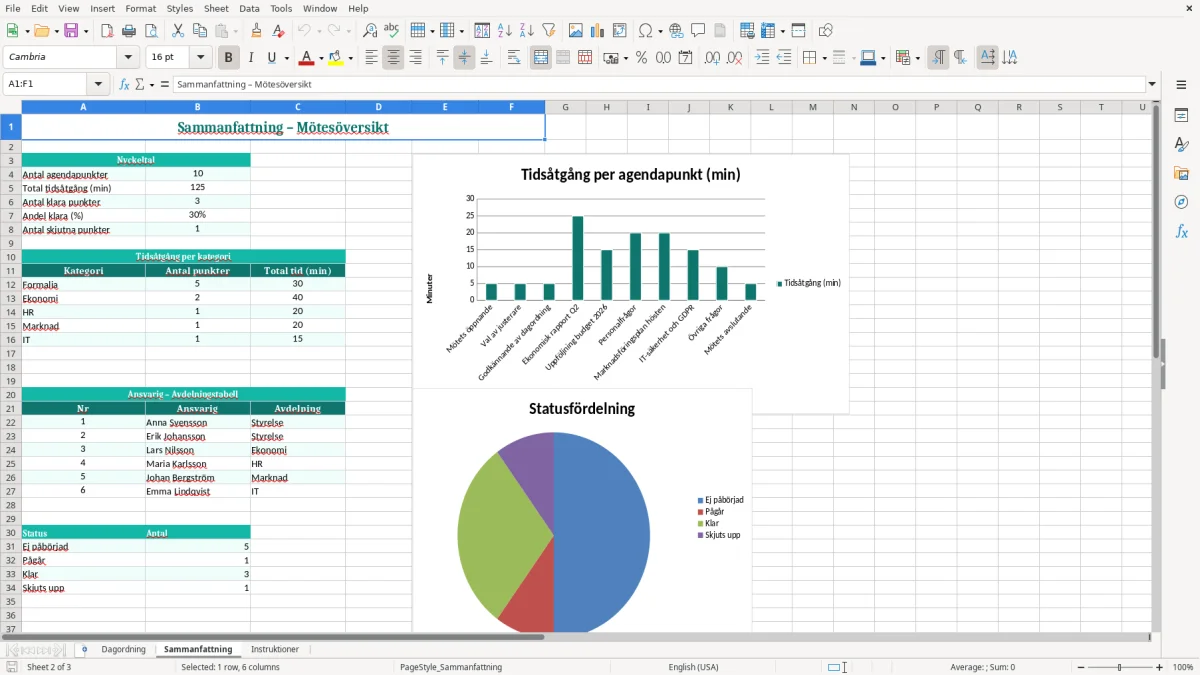Apply the red font color swatch
Screen dimensions: 1200x675
pos(307,58)
